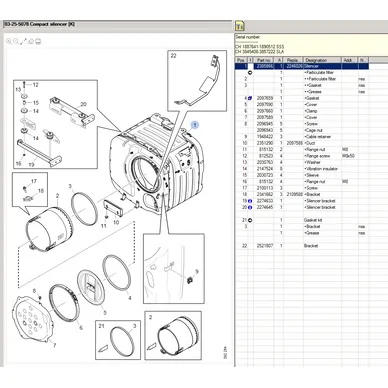Image resolution: width=388 pixels, height=388 pixels.
Task: Select the Cage nut row
Action: click(302, 130)
